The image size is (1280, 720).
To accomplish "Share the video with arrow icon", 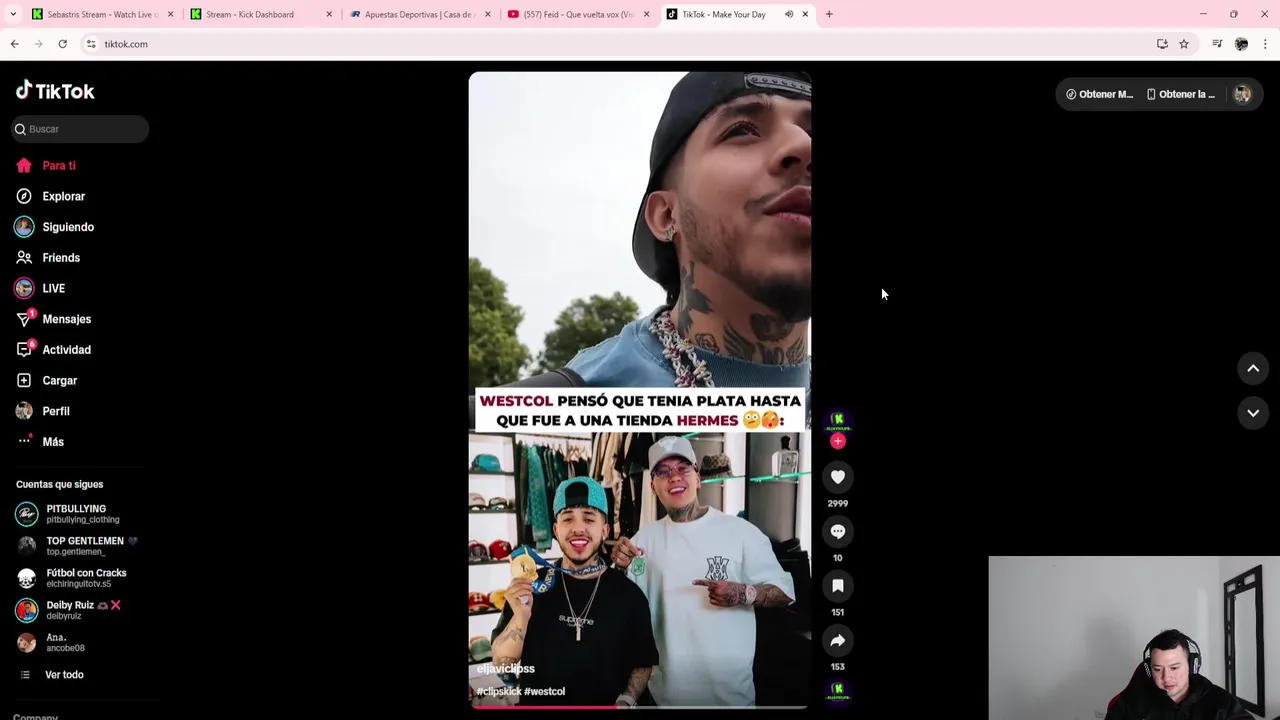I will point(838,640).
